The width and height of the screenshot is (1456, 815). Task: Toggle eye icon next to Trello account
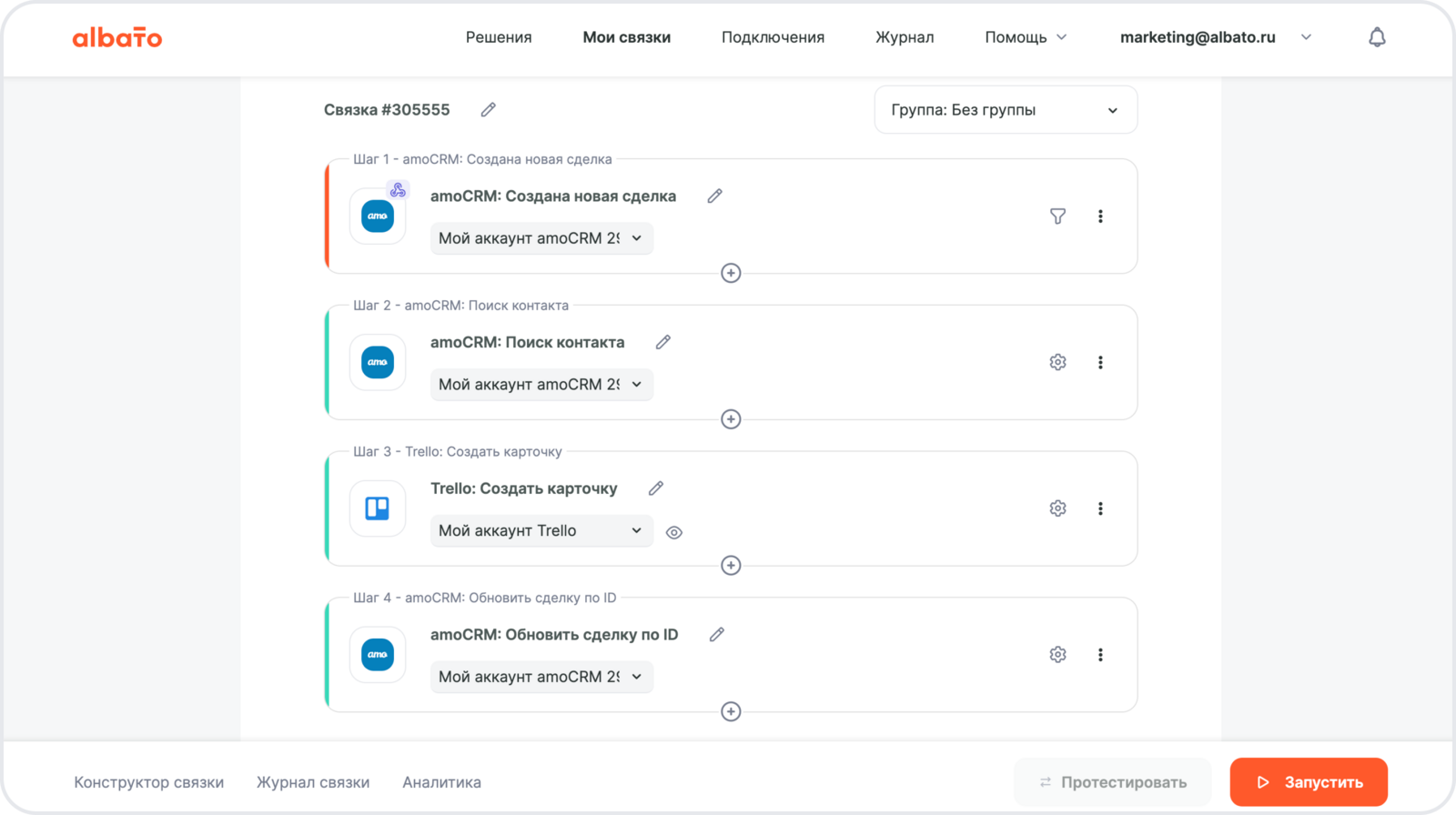tap(674, 533)
